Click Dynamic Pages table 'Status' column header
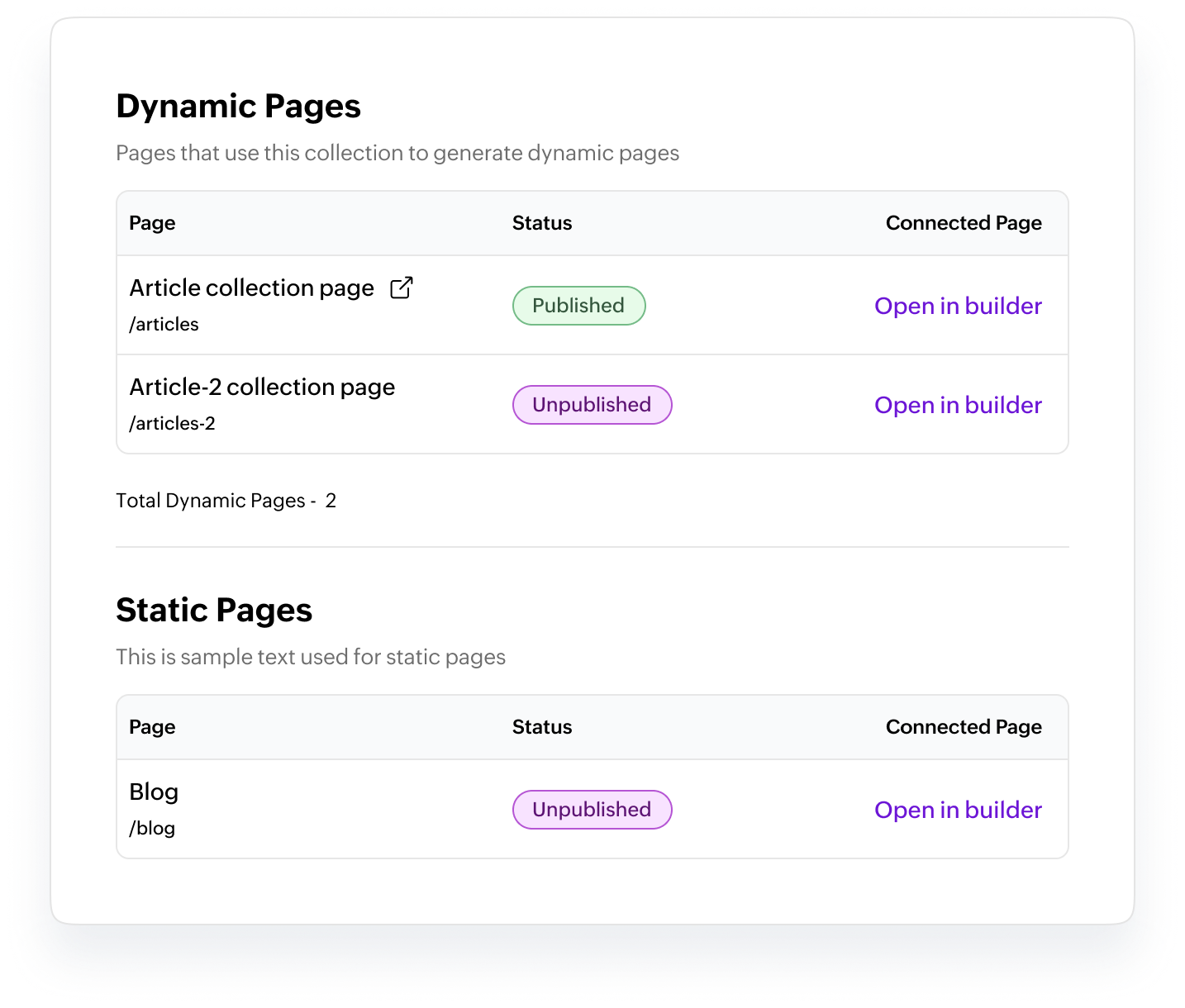1185x1008 pixels. pyautogui.click(x=542, y=223)
